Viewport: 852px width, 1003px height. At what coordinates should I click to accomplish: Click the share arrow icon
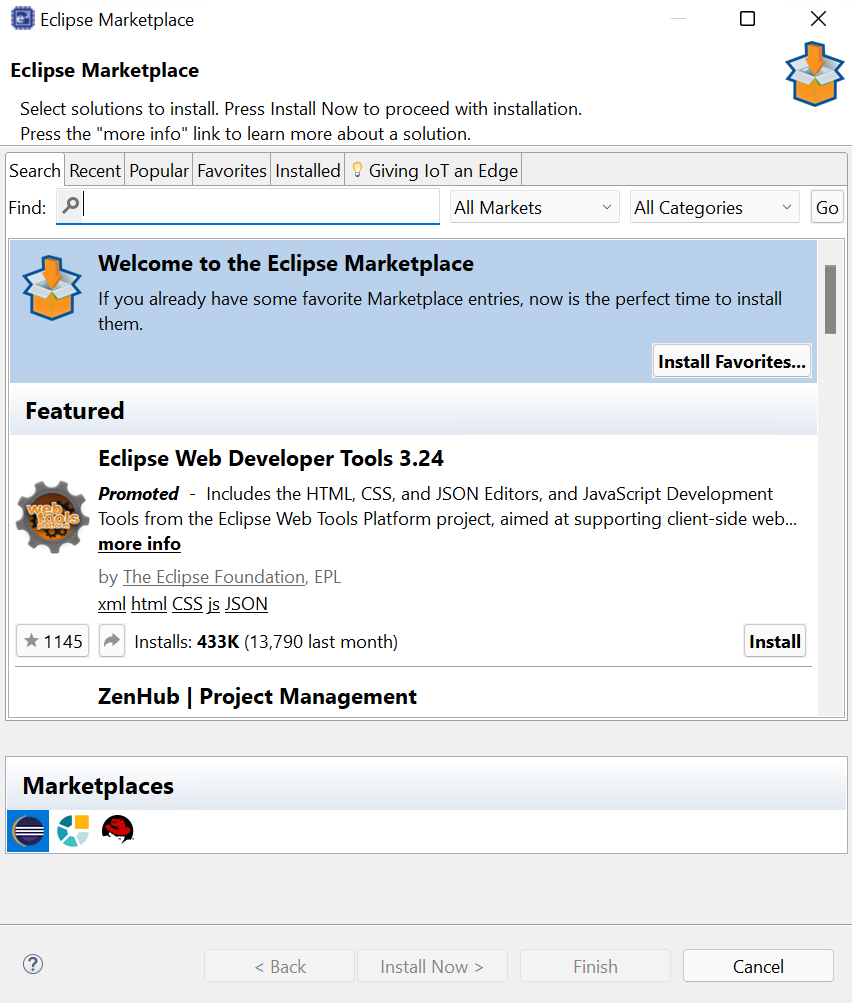[x=112, y=641]
